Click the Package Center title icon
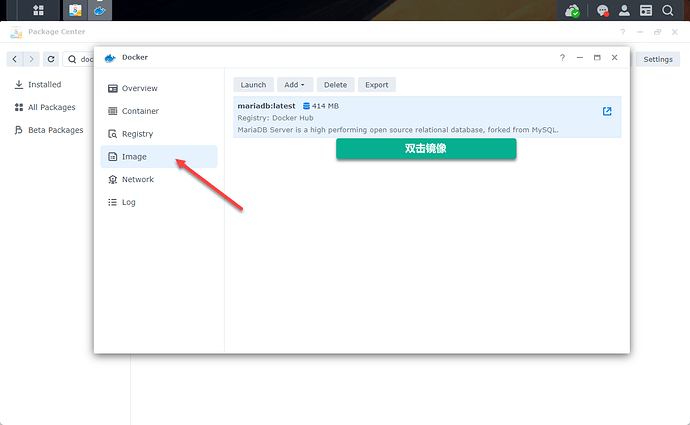 (16, 32)
